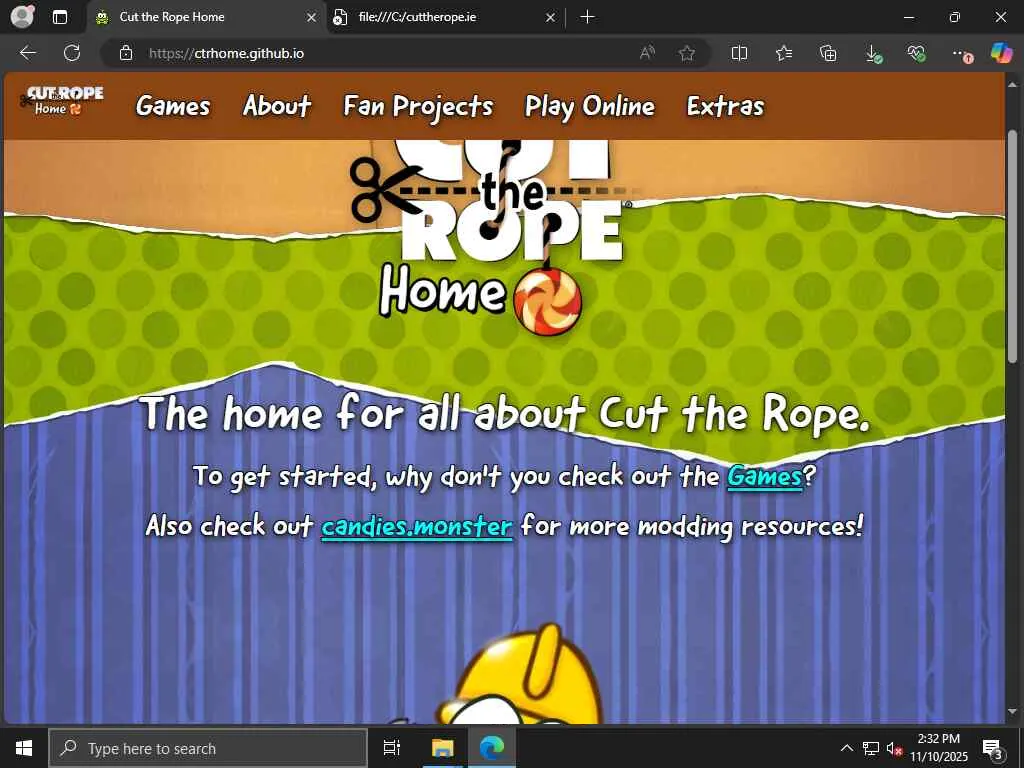Open File Explorer from taskbar
Viewport: 1024px width, 768px height.
tap(442, 748)
